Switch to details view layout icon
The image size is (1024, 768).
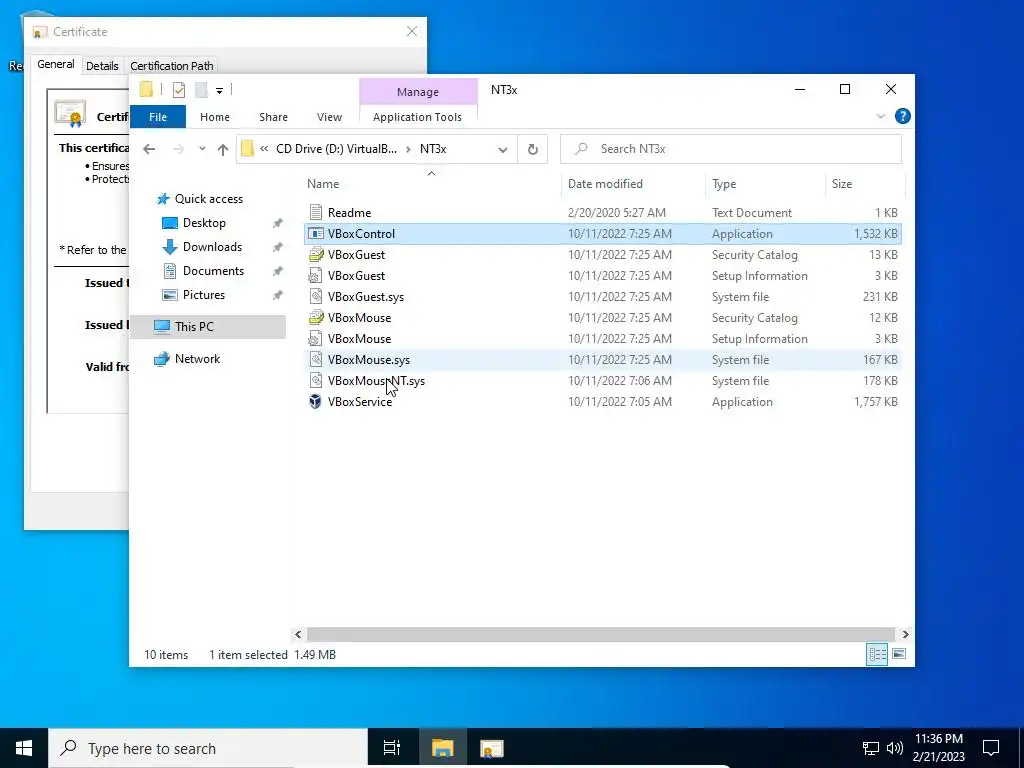(877, 654)
